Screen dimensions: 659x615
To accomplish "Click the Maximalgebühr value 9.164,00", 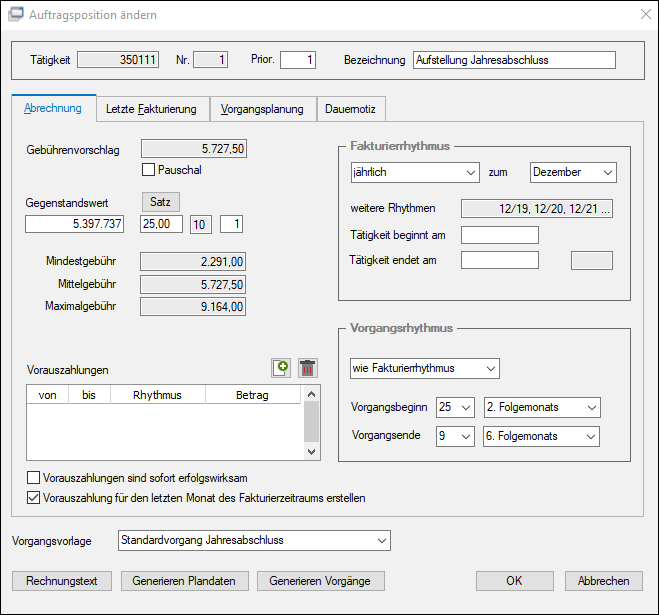I will tap(193, 306).
